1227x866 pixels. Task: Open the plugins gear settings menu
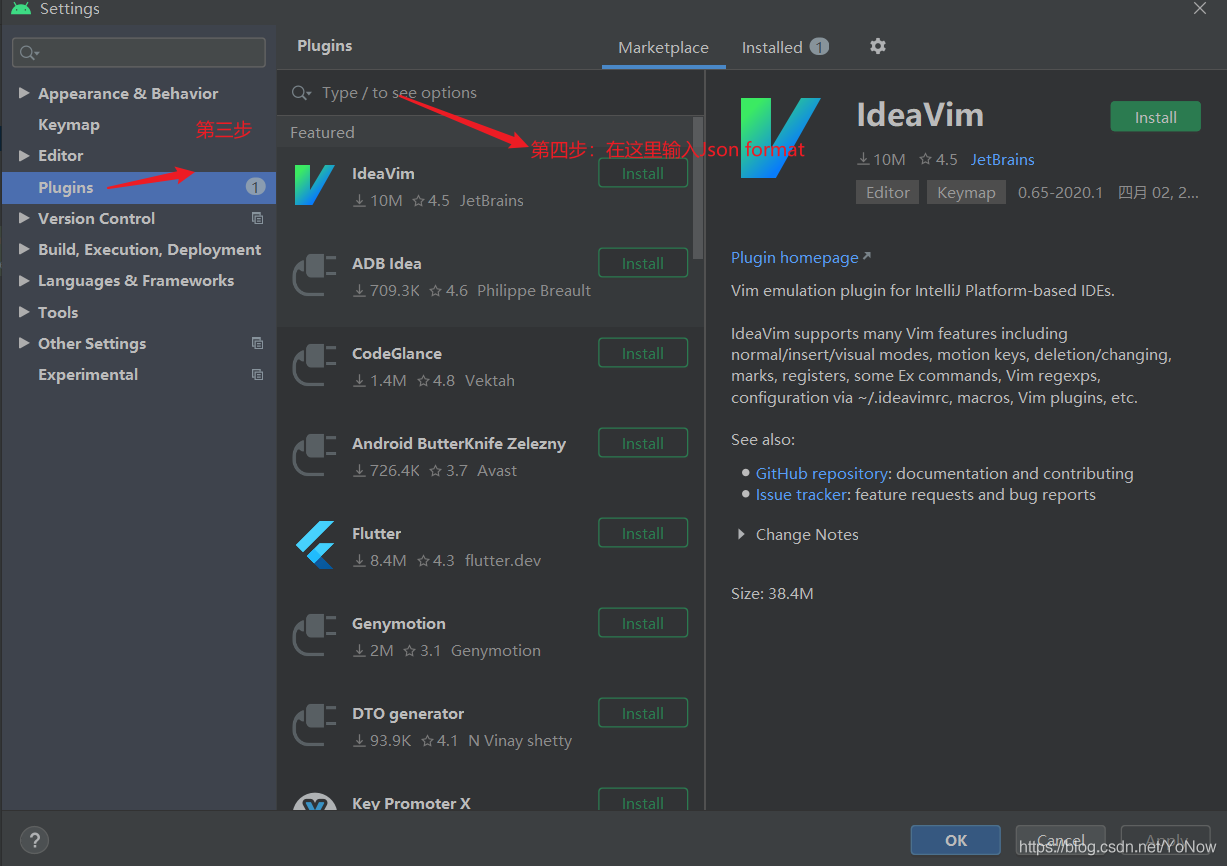(x=877, y=46)
